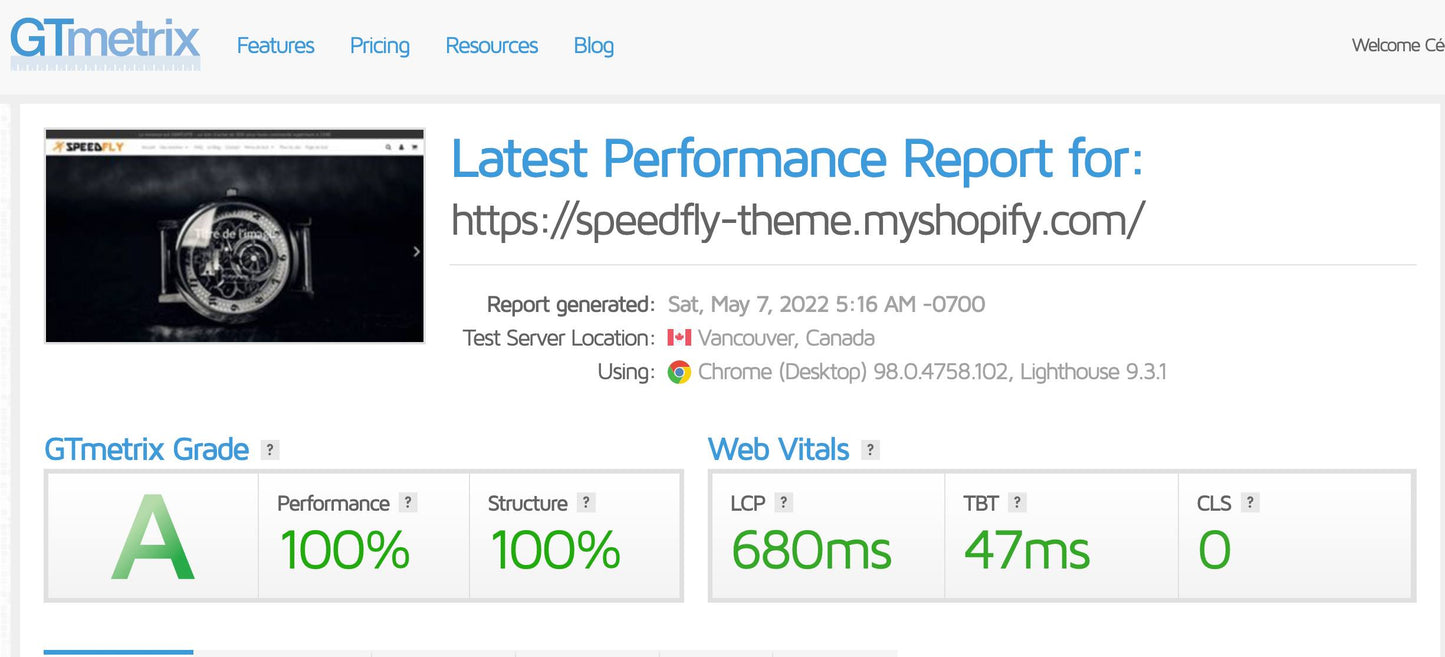Click the GTmetrix Grade heading
Image resolution: width=1445 pixels, height=657 pixels.
[x=147, y=450]
